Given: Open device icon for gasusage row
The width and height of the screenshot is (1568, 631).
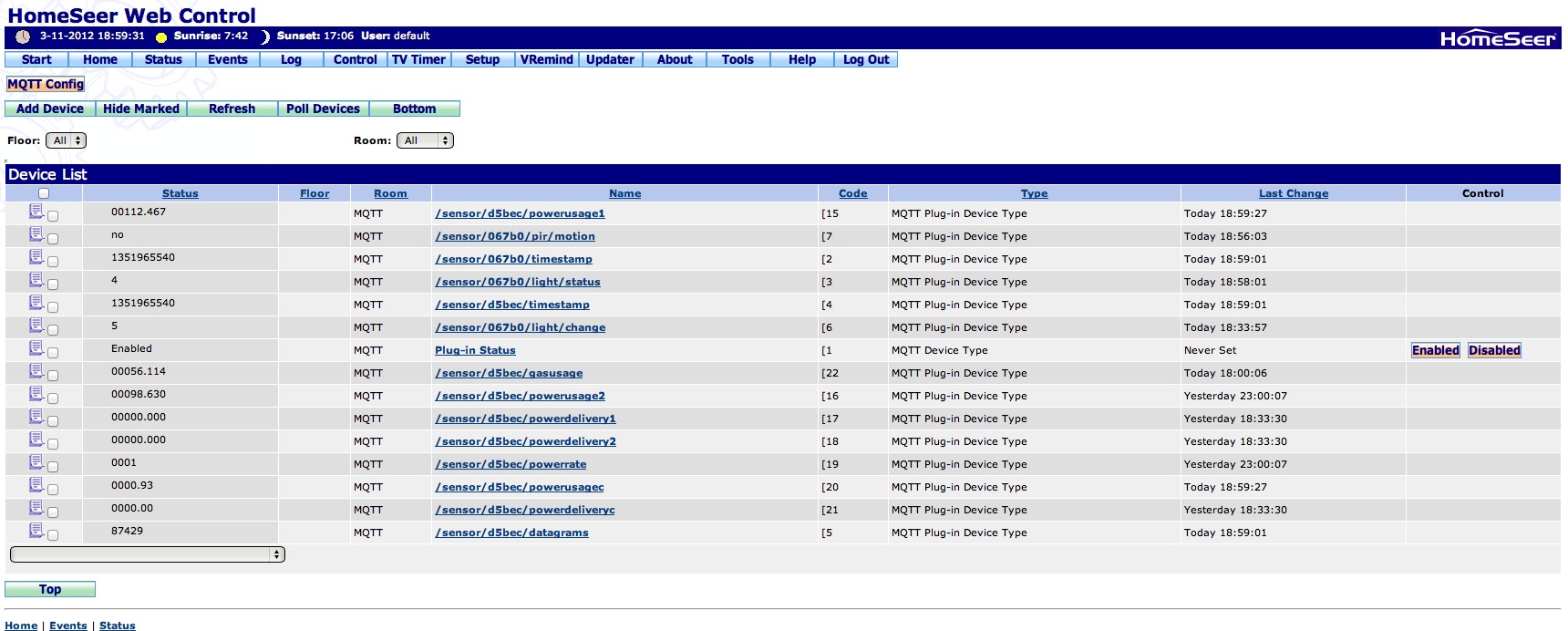Looking at the screenshot, I should click(36, 371).
